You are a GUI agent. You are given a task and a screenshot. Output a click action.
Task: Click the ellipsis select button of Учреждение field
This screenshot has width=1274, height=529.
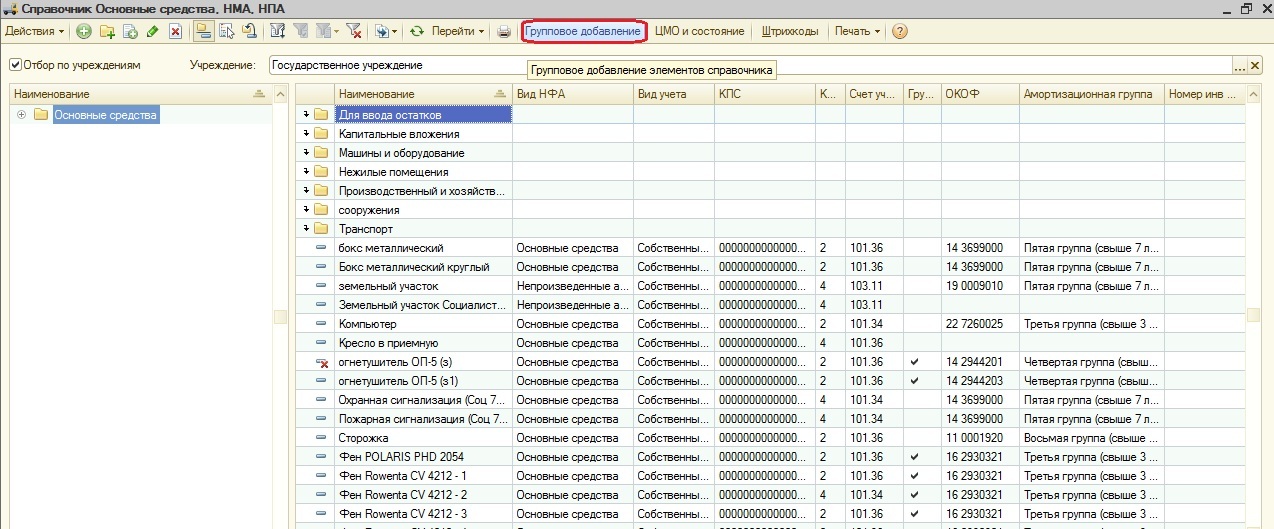(1240, 65)
